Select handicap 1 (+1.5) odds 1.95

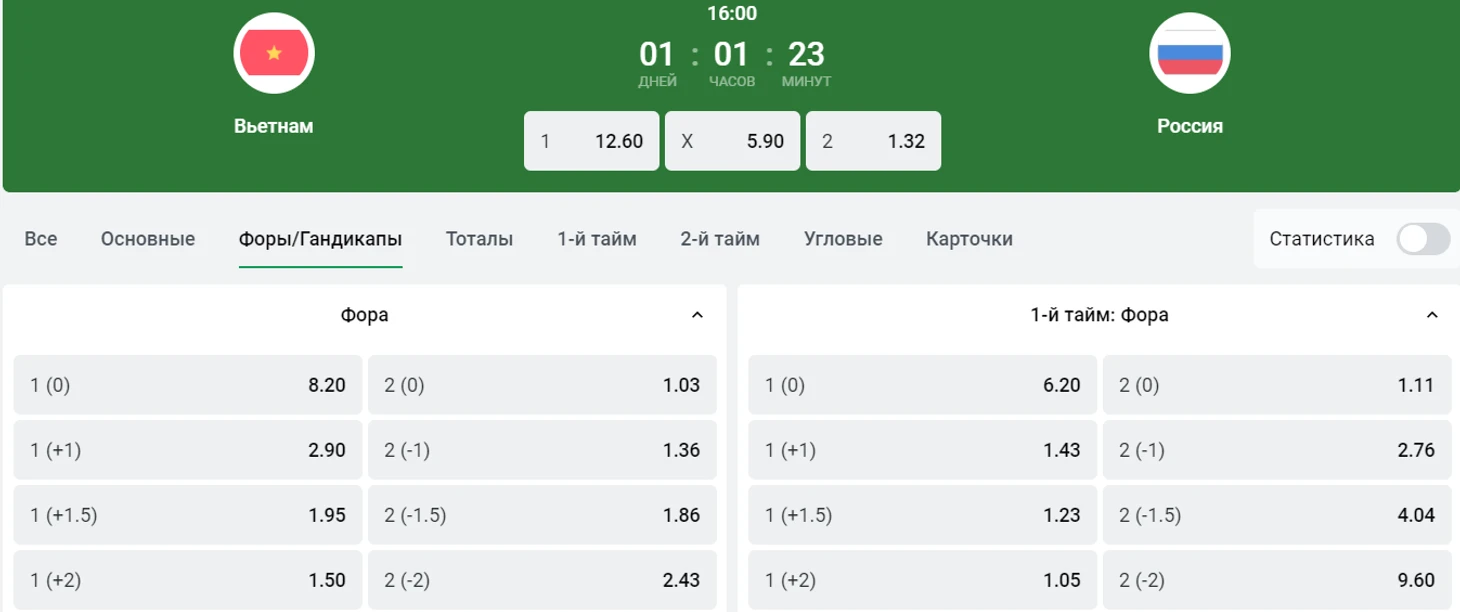pyautogui.click(x=188, y=515)
